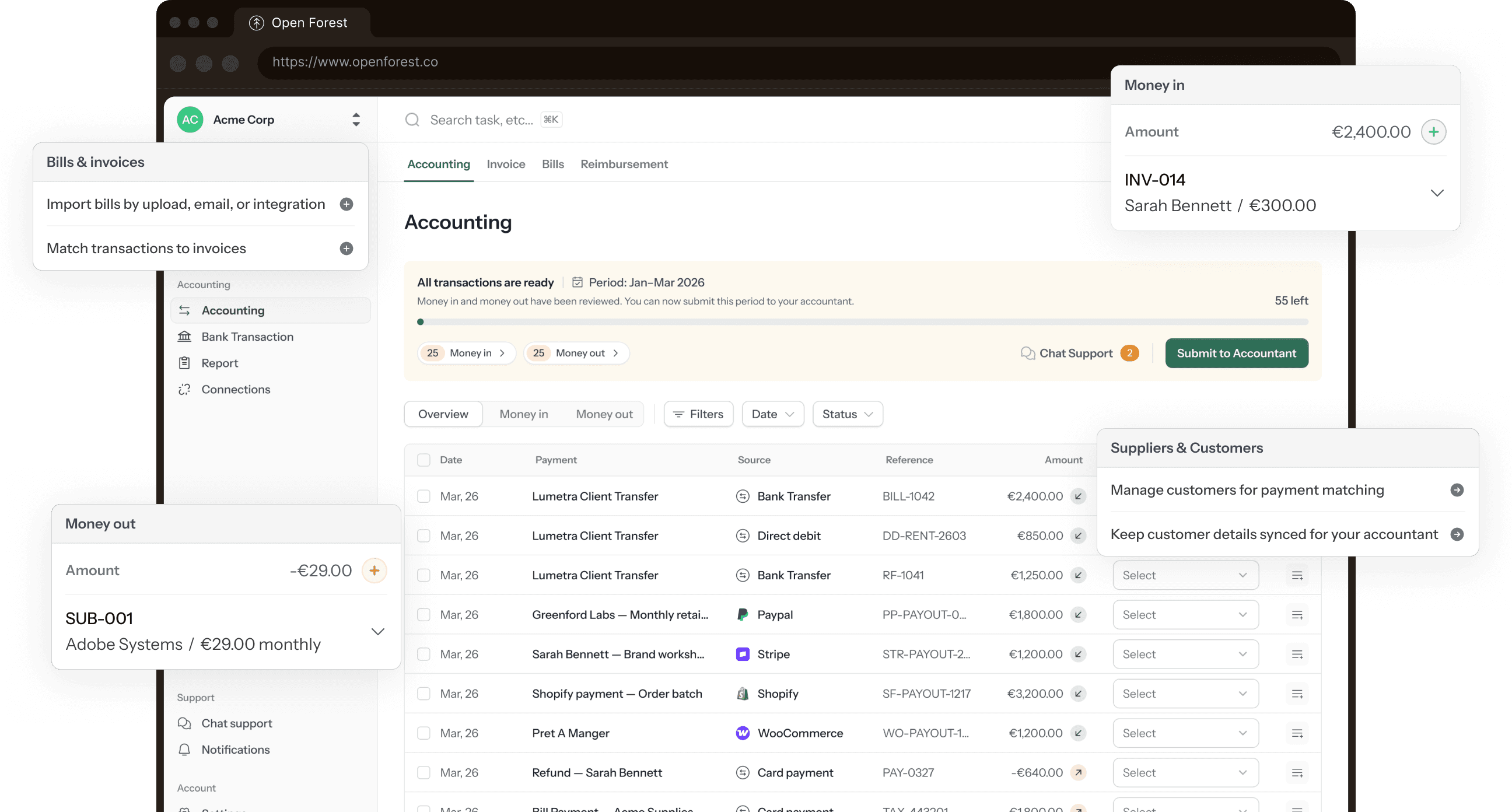Viewport: 1512px width, 812px height.
Task: Check the RF-1041 transaction row
Action: (x=423, y=575)
